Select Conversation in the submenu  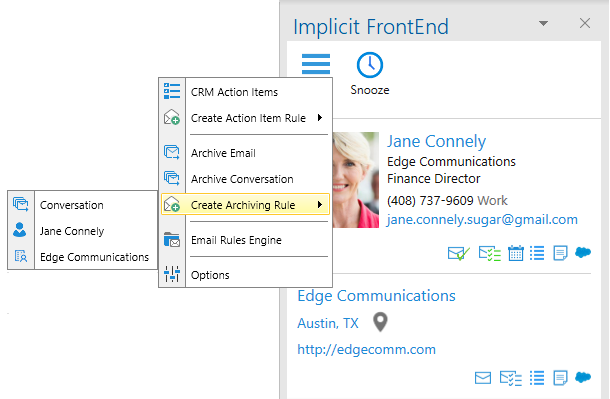click(x=72, y=205)
